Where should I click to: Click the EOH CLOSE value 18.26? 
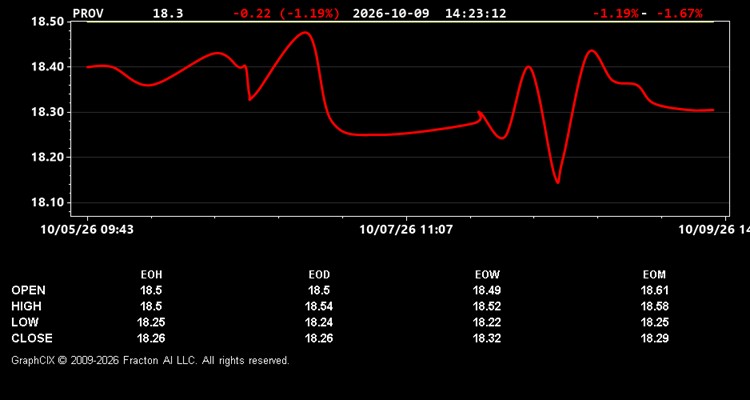point(151,338)
